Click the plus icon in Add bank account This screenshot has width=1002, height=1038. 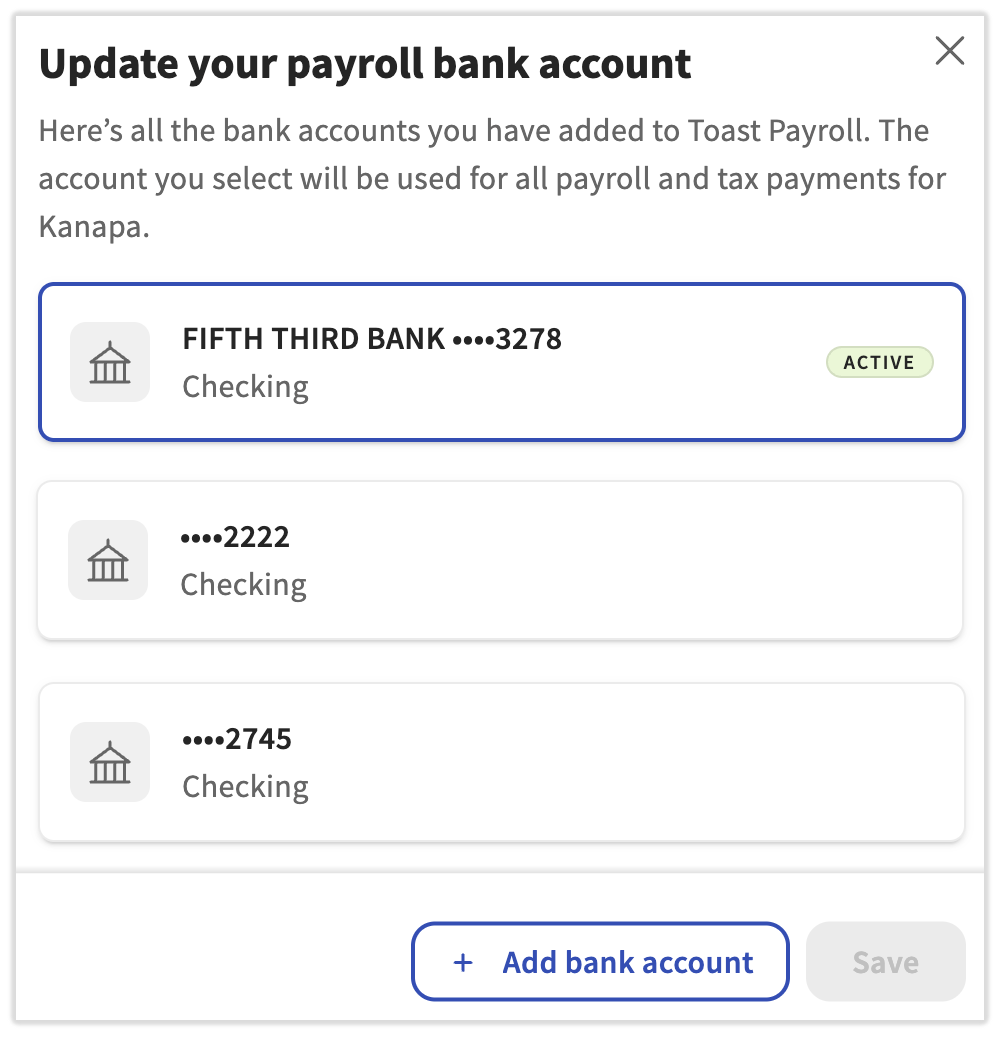[463, 962]
